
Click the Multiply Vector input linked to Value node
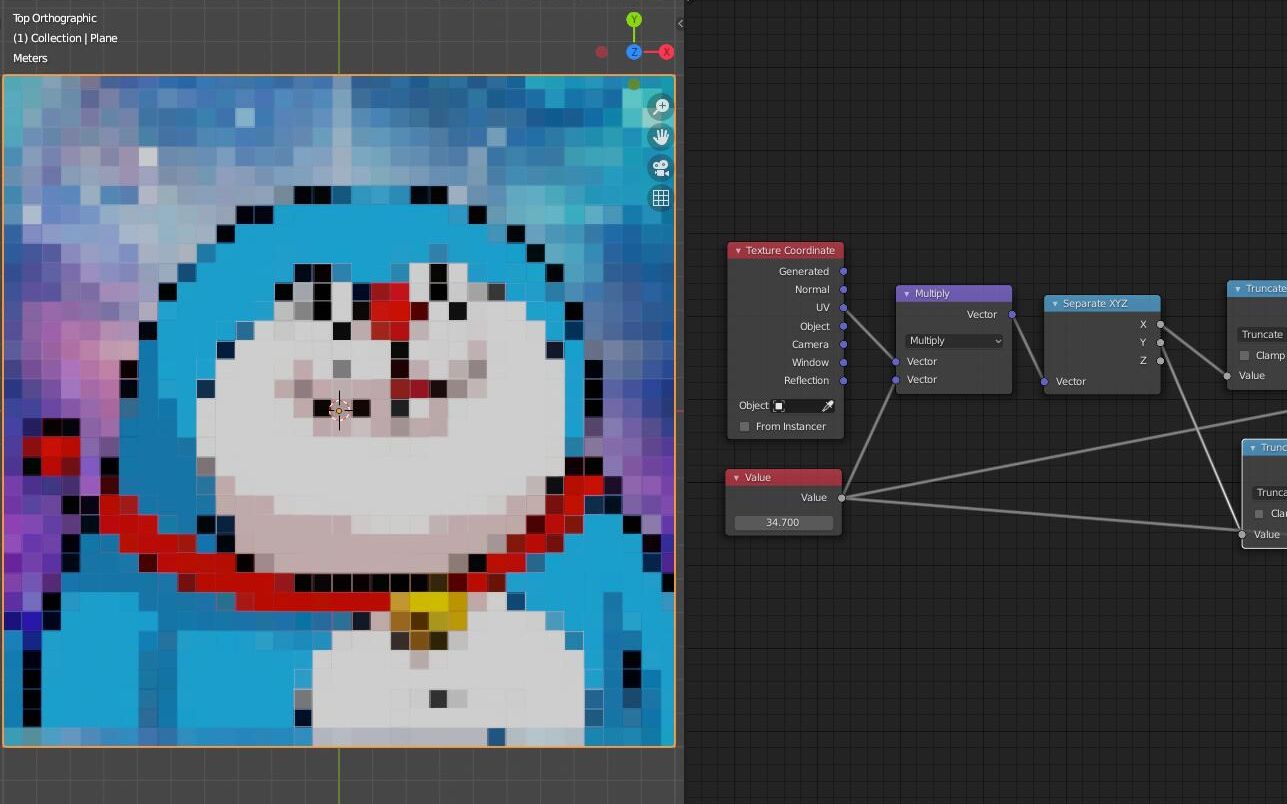(896, 379)
